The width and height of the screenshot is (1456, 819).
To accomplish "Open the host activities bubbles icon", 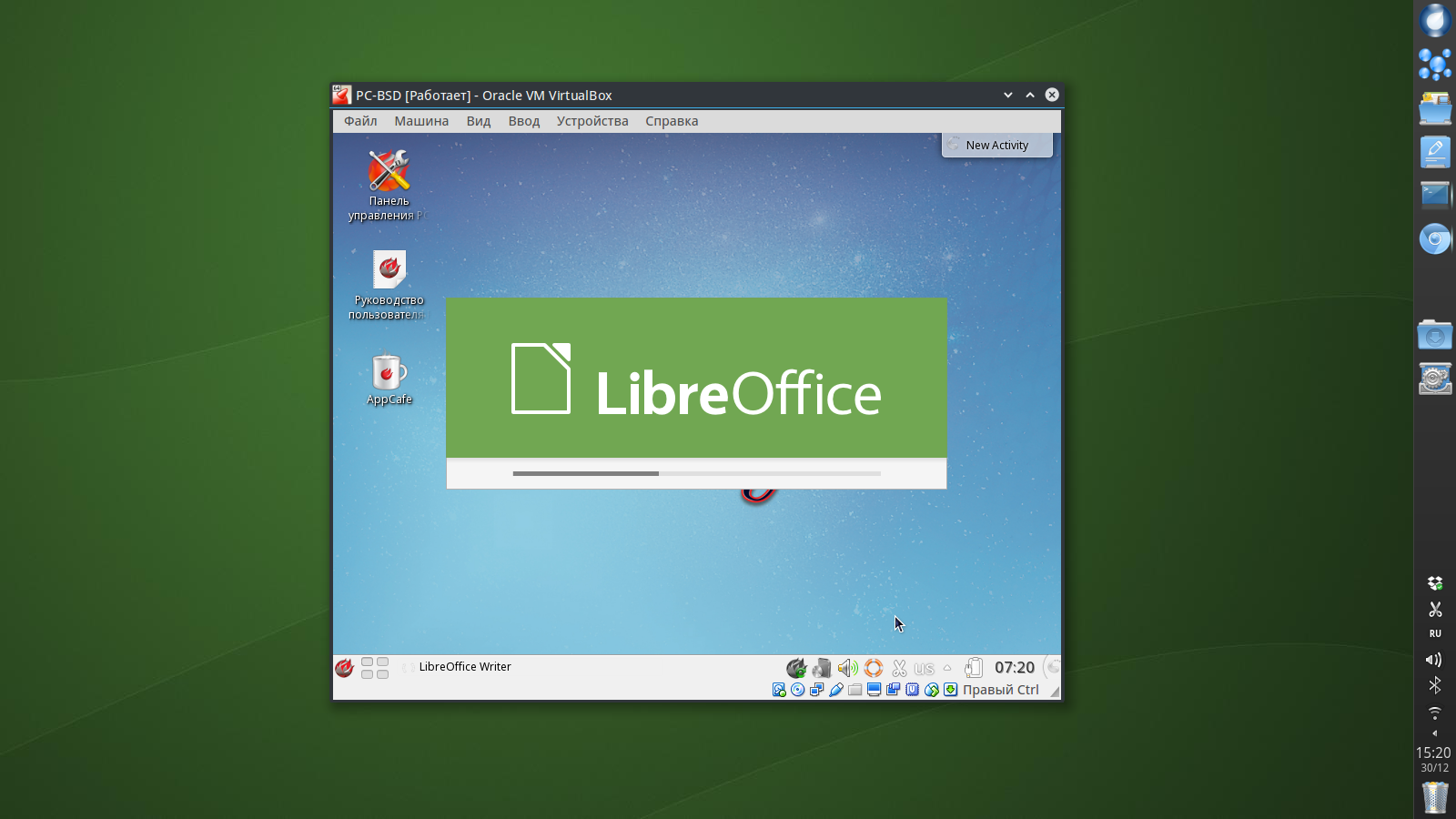I will coord(1435,64).
